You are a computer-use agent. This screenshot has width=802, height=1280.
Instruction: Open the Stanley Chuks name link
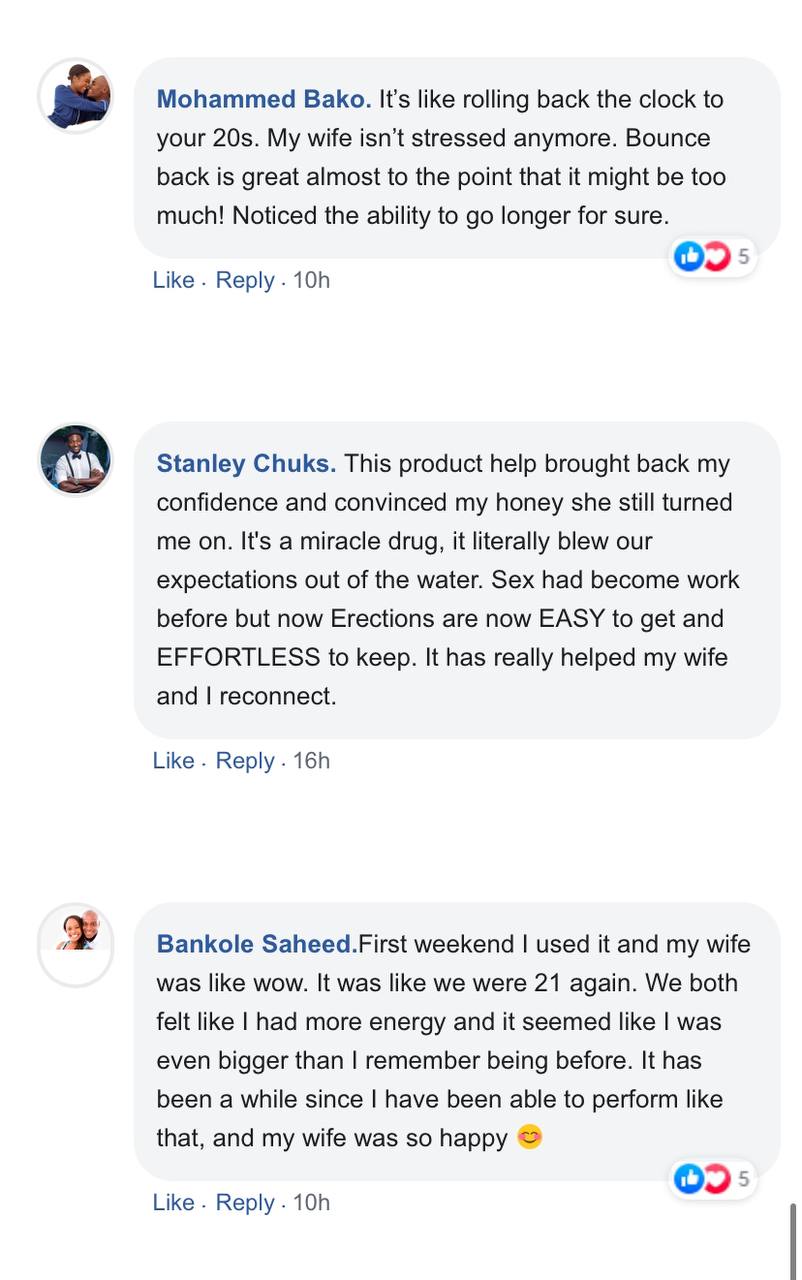247,464
